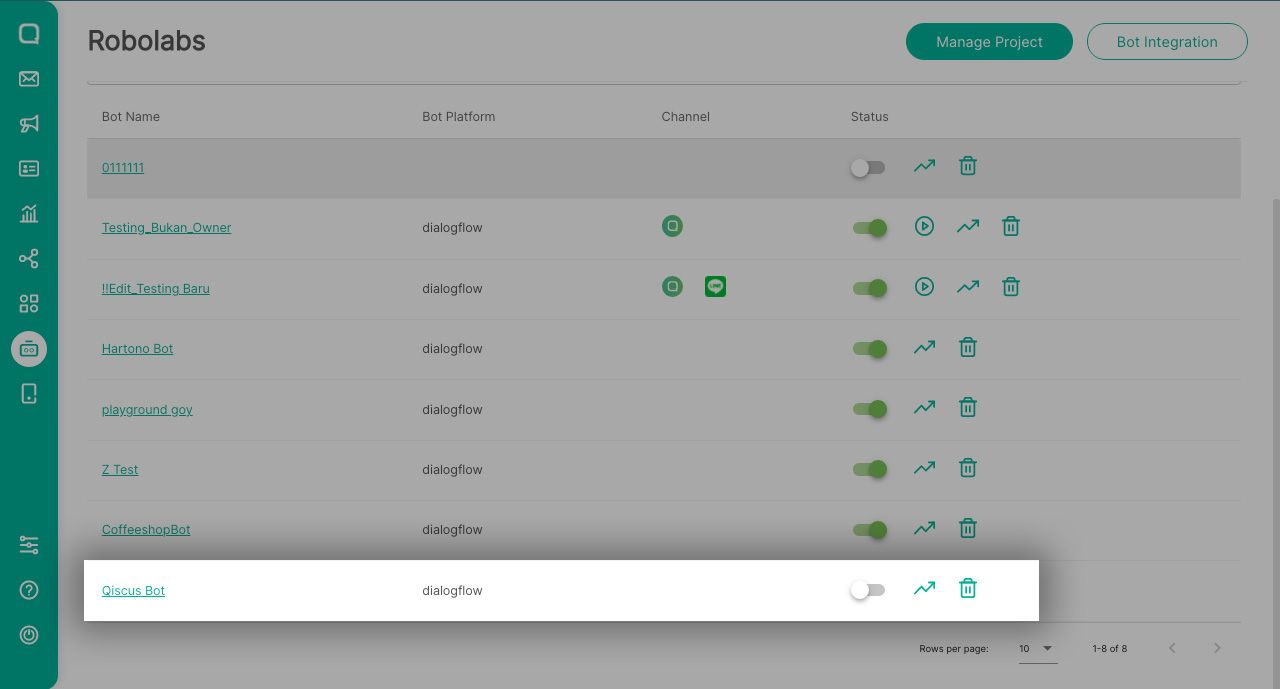Open the broadcast megaphone icon in sidebar
The image size is (1280, 689).
click(x=29, y=124)
